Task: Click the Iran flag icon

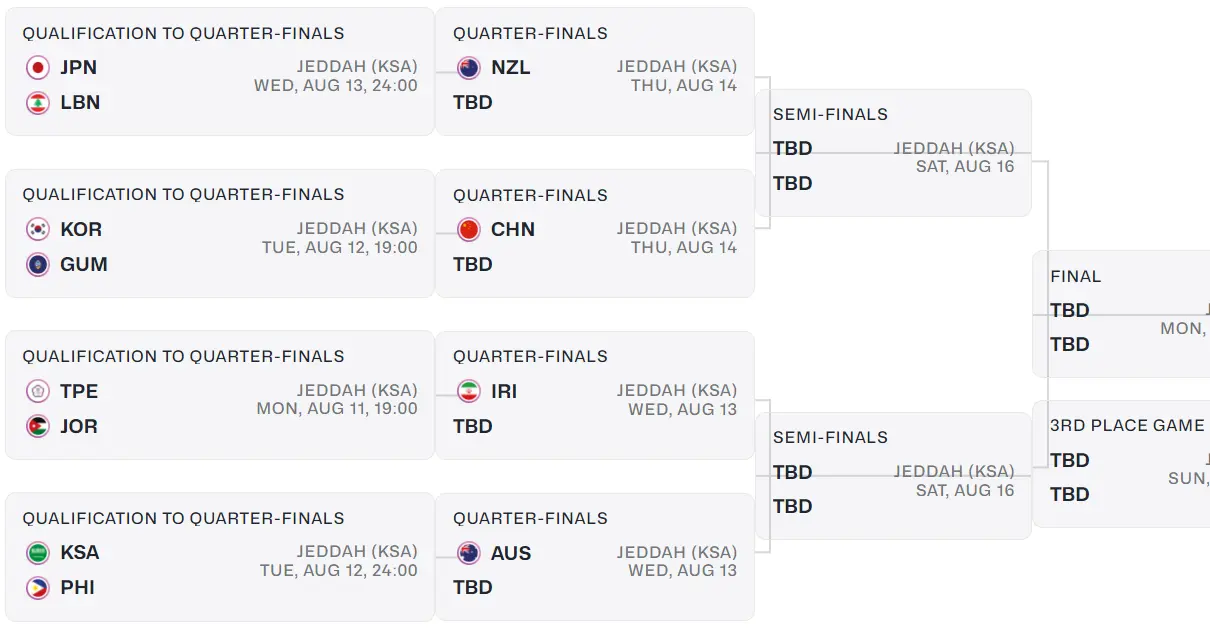Action: pyautogui.click(x=468, y=391)
